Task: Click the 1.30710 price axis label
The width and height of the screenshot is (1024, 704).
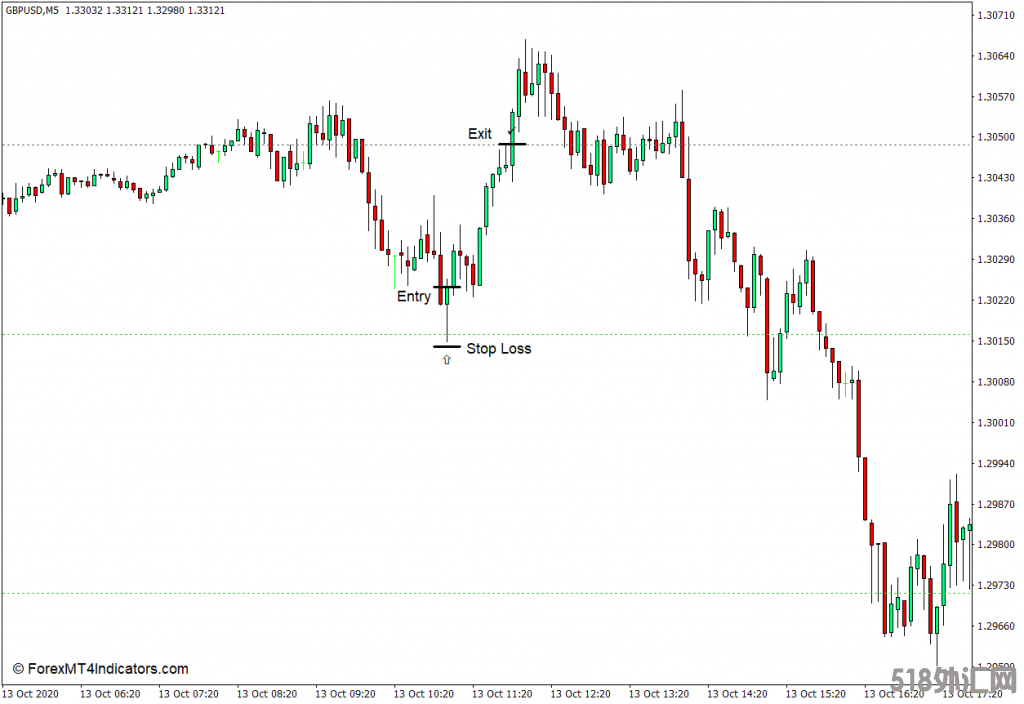Action: [996, 15]
